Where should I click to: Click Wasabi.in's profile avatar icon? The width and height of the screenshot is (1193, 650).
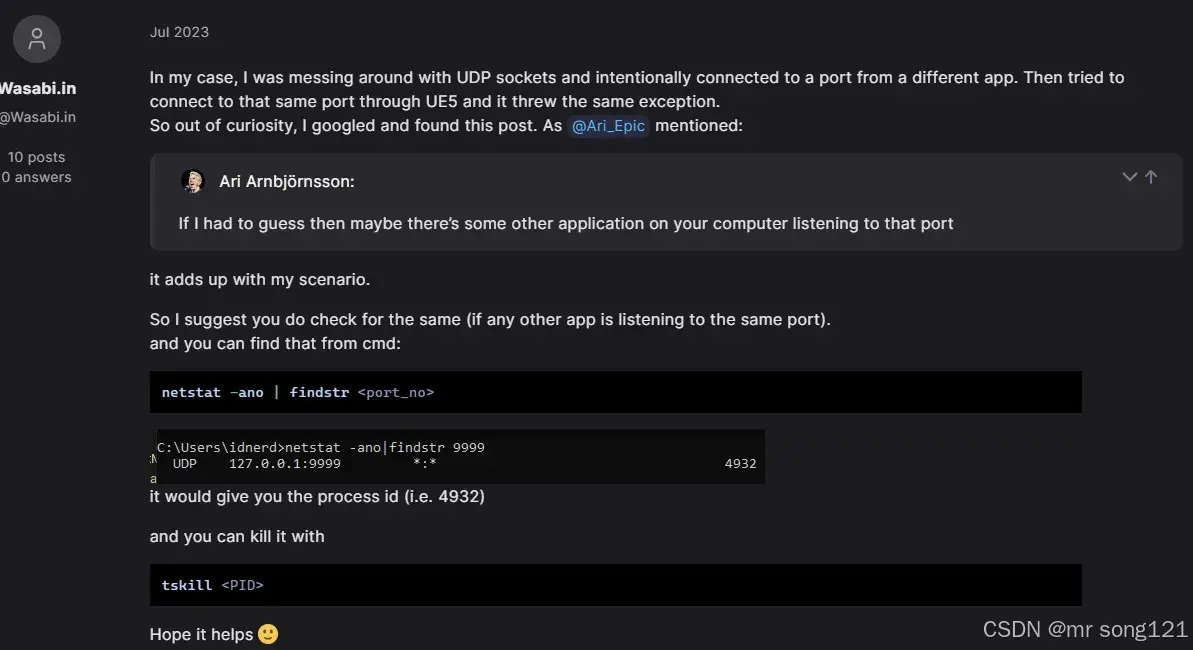click(x=36, y=38)
